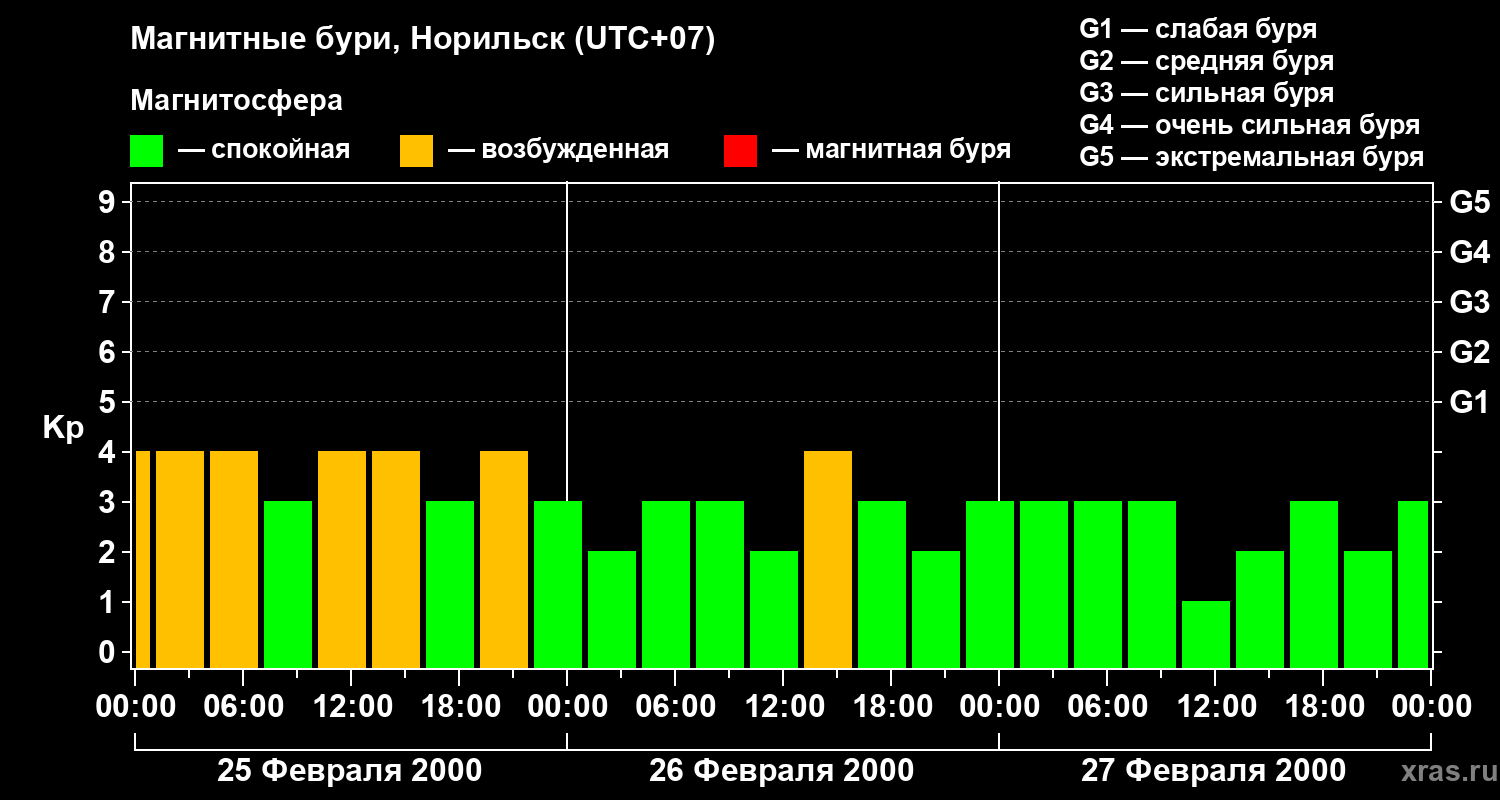Screen dimensions: 1500x800
Task: Click 'G5 — экстремальная буря' legend line
Action: 1251,157
